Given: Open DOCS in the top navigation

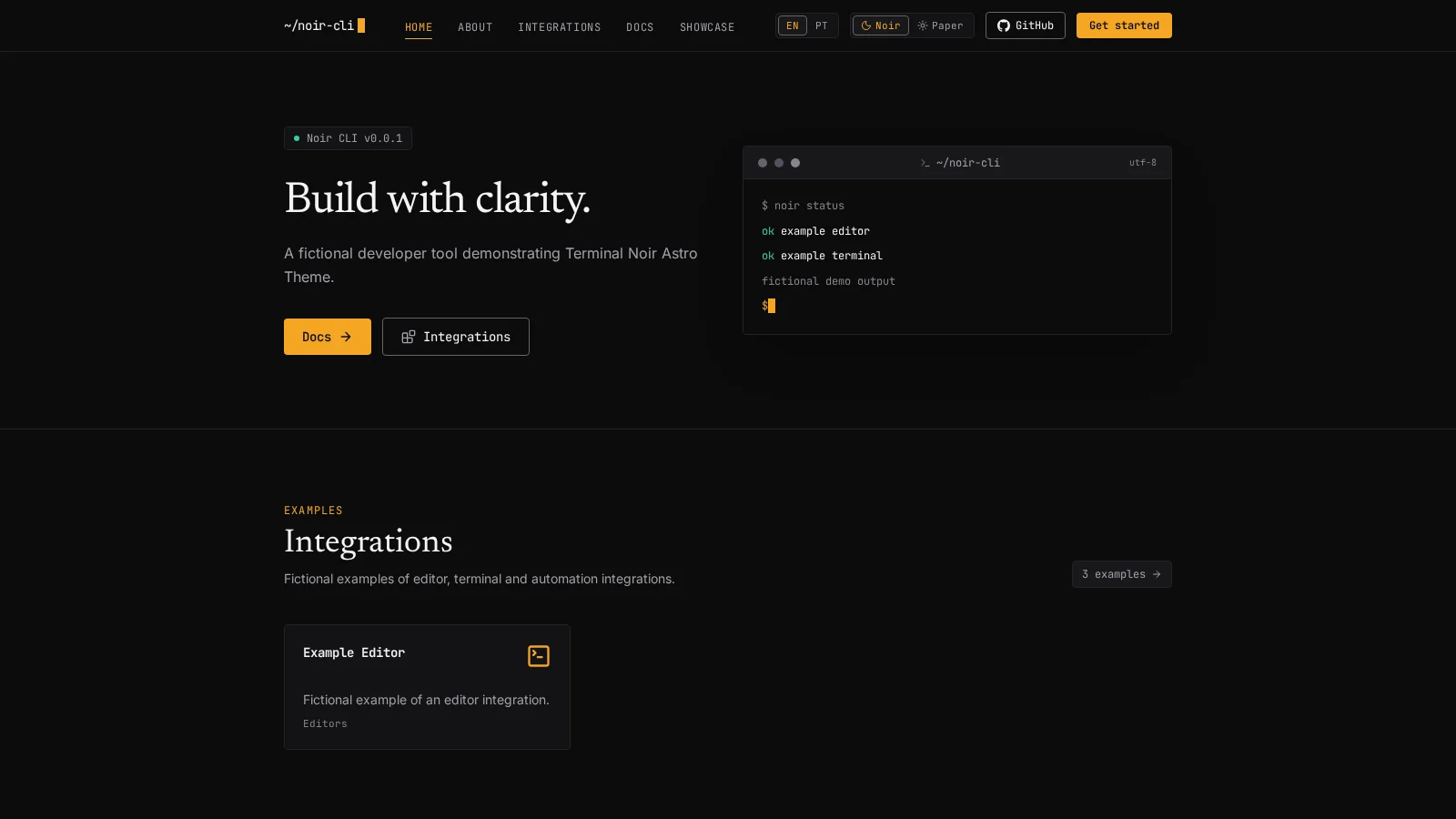Looking at the screenshot, I should pyautogui.click(x=640, y=27).
